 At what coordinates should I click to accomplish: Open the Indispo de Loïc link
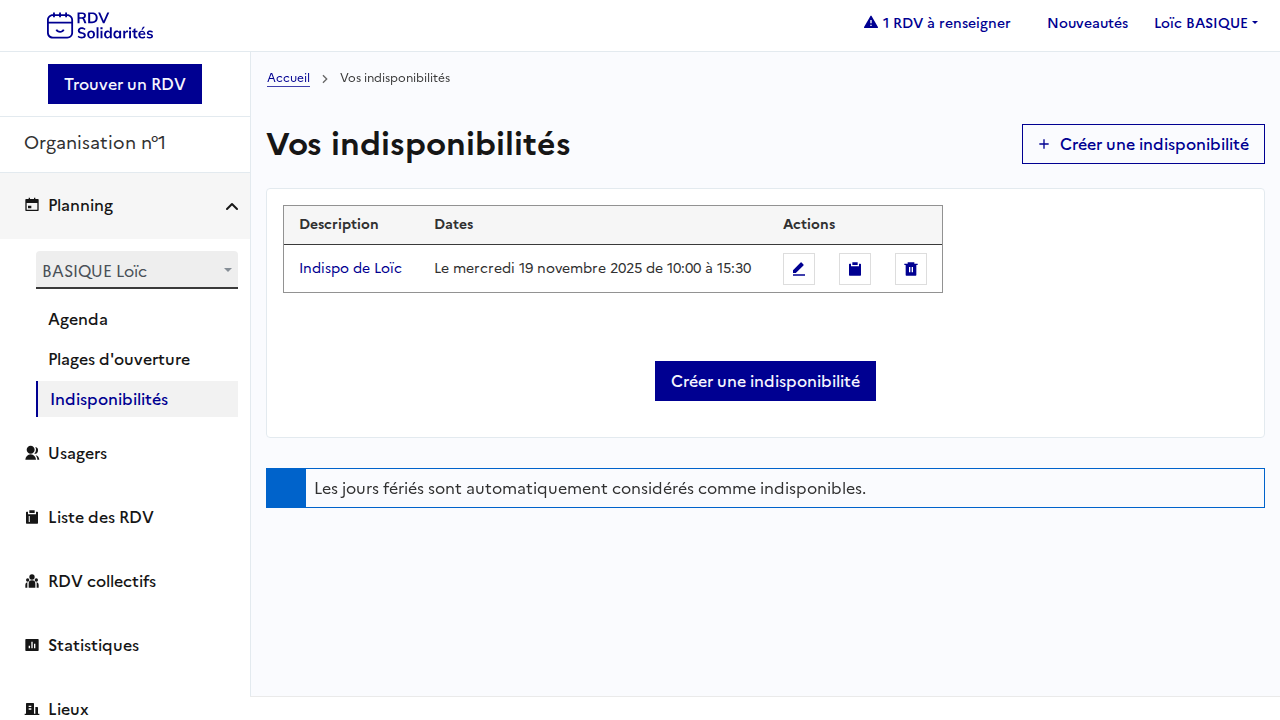350,268
